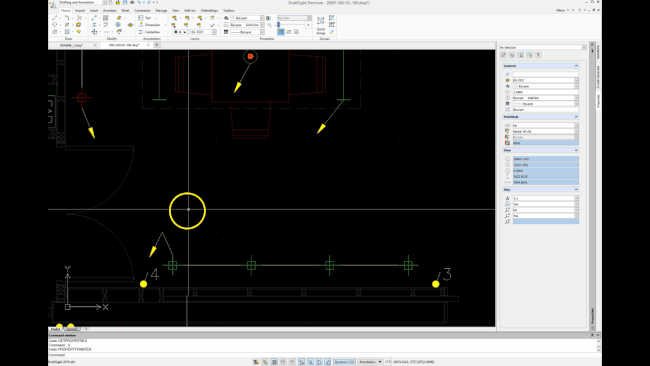Select the Line draw tool
Image resolution: width=650 pixels, height=366 pixels.
click(55, 18)
